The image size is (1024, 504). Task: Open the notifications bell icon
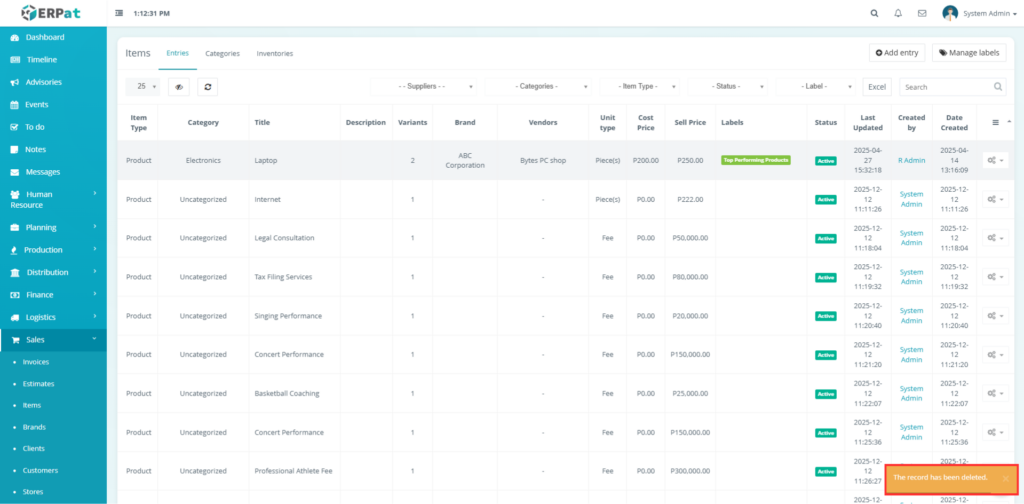898,13
